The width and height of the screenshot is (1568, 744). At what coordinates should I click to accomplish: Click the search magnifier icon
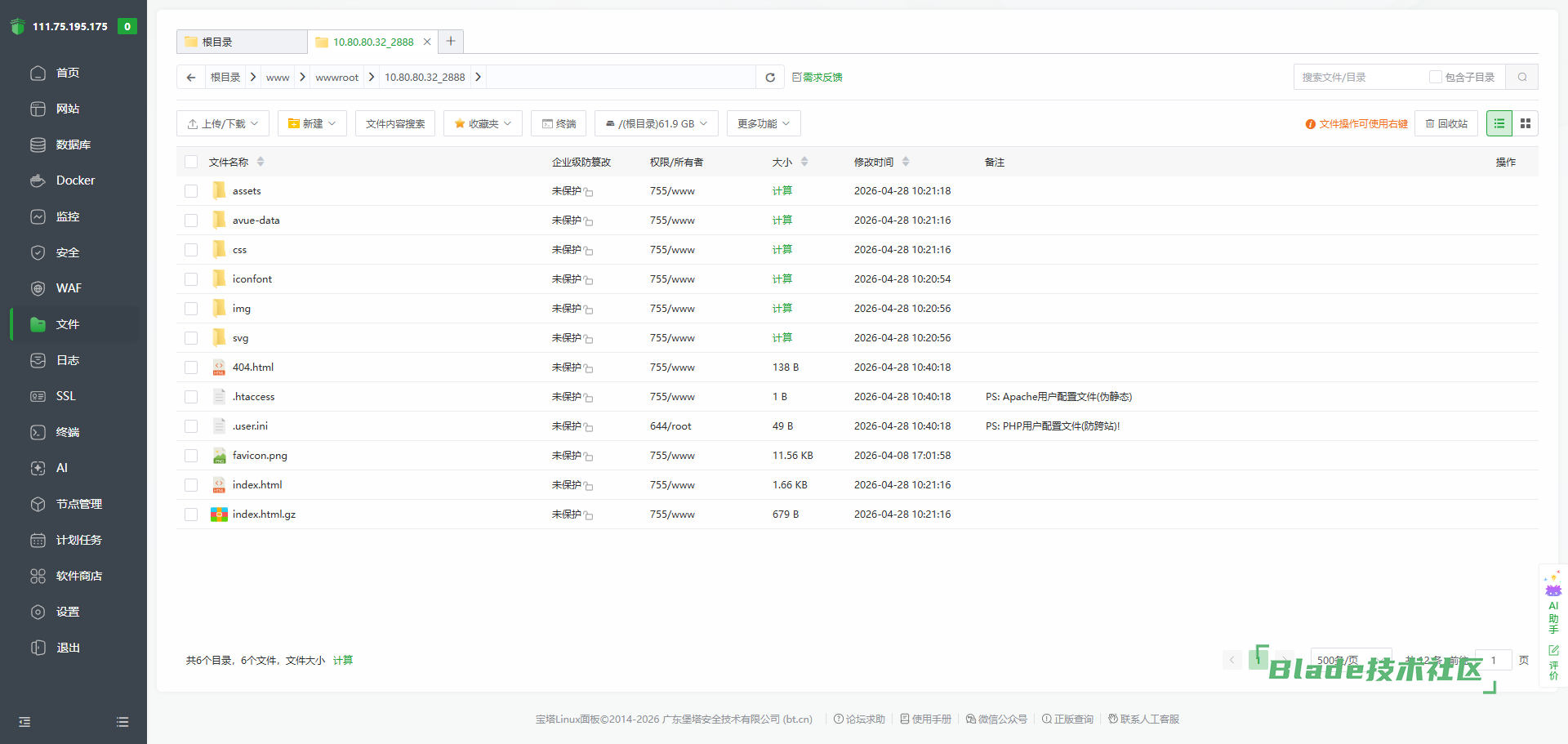click(x=1522, y=78)
